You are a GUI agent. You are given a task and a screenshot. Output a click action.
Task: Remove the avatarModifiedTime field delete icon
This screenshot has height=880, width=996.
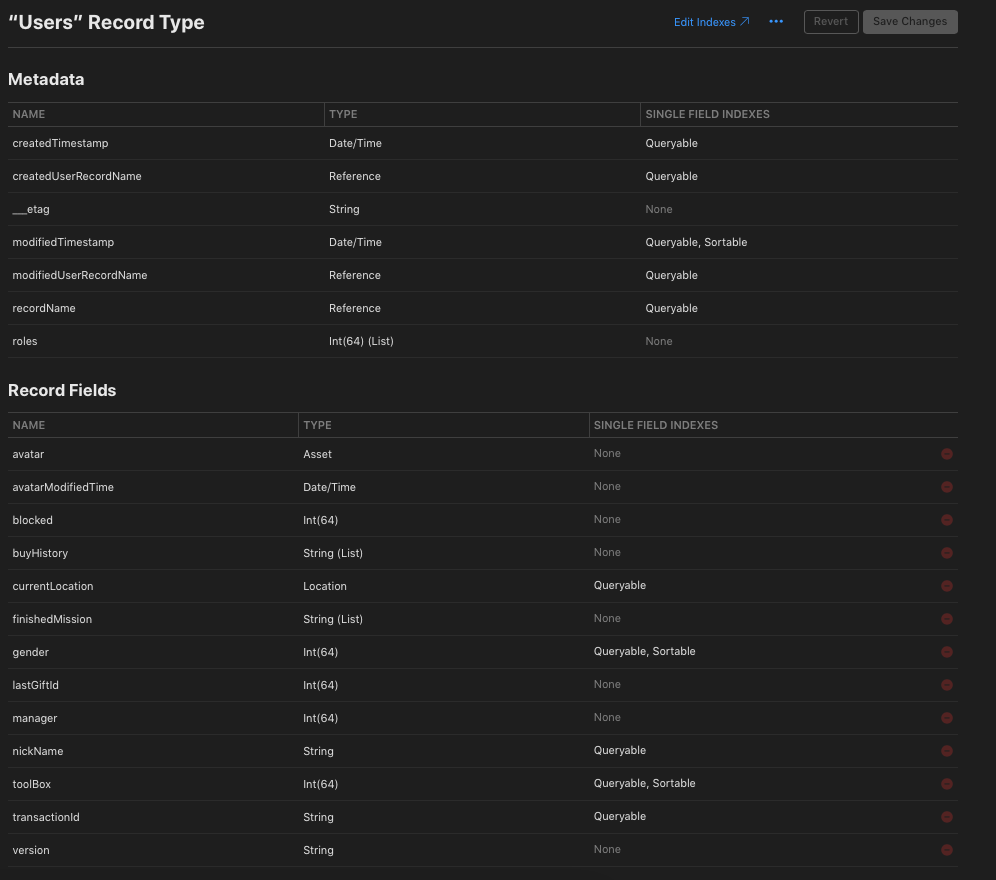946,487
